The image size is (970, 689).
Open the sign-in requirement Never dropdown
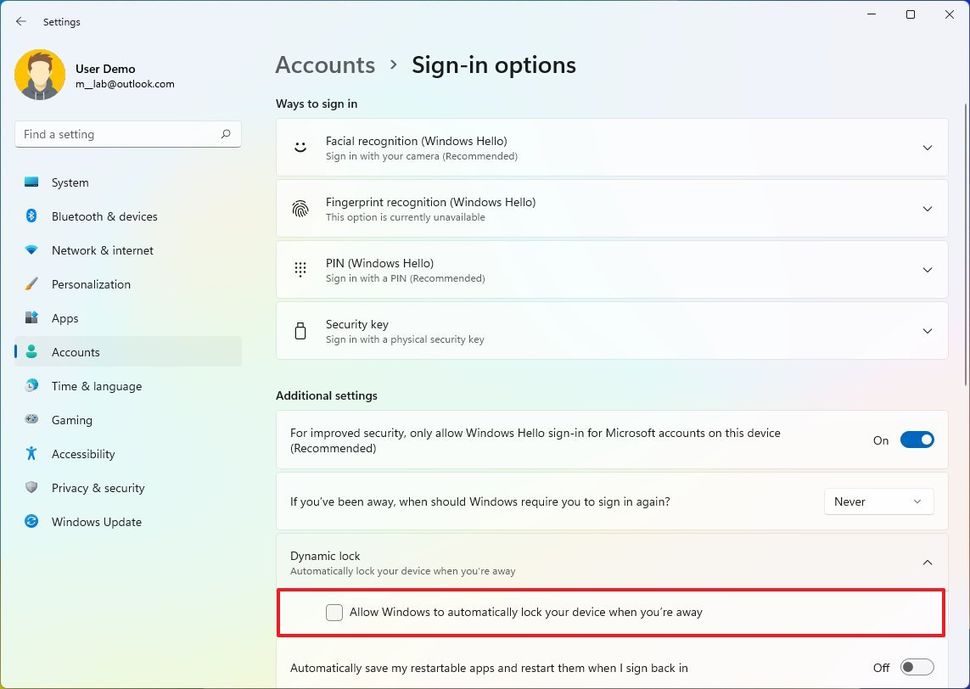[878, 501]
